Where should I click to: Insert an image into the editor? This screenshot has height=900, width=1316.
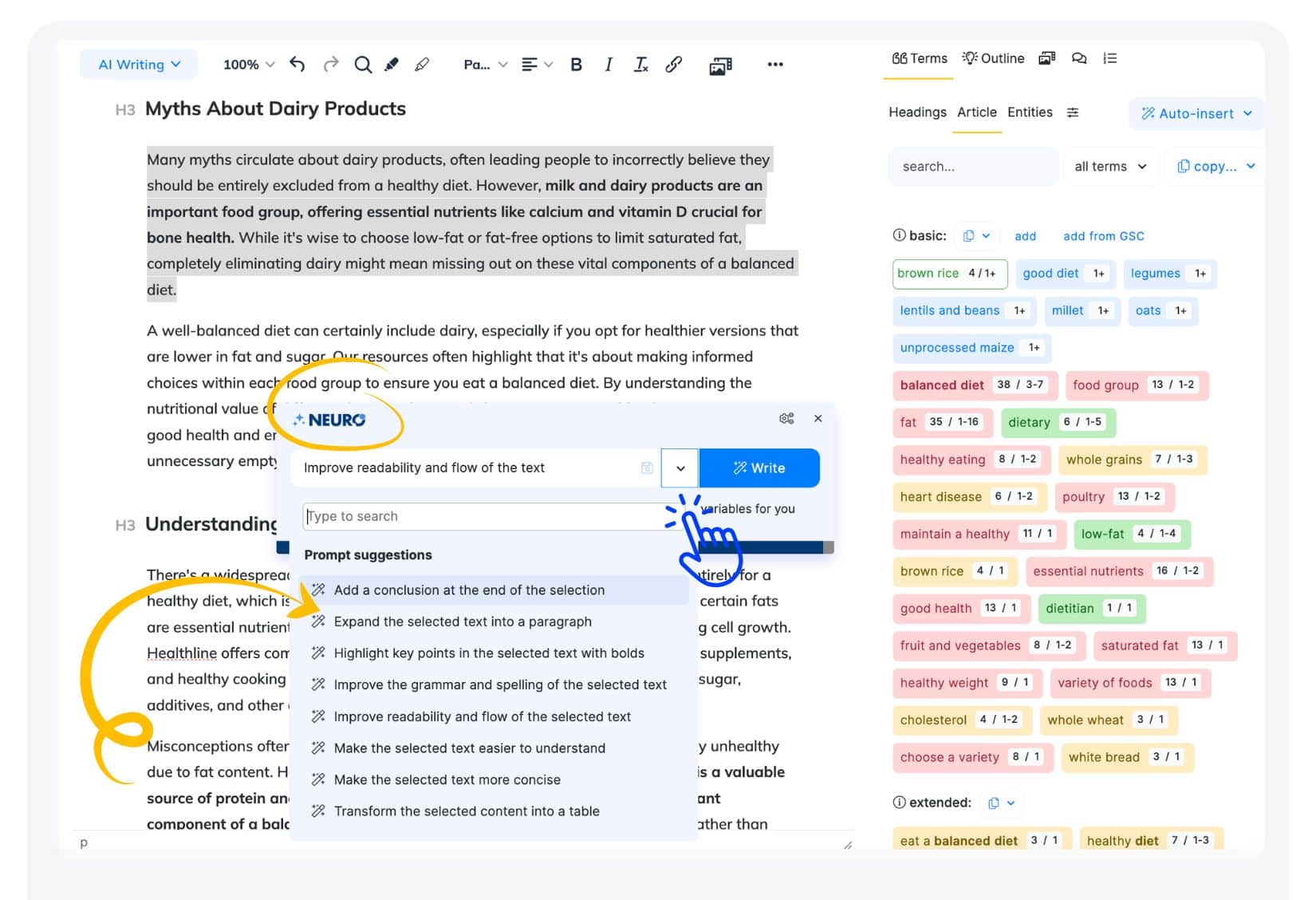tap(720, 65)
